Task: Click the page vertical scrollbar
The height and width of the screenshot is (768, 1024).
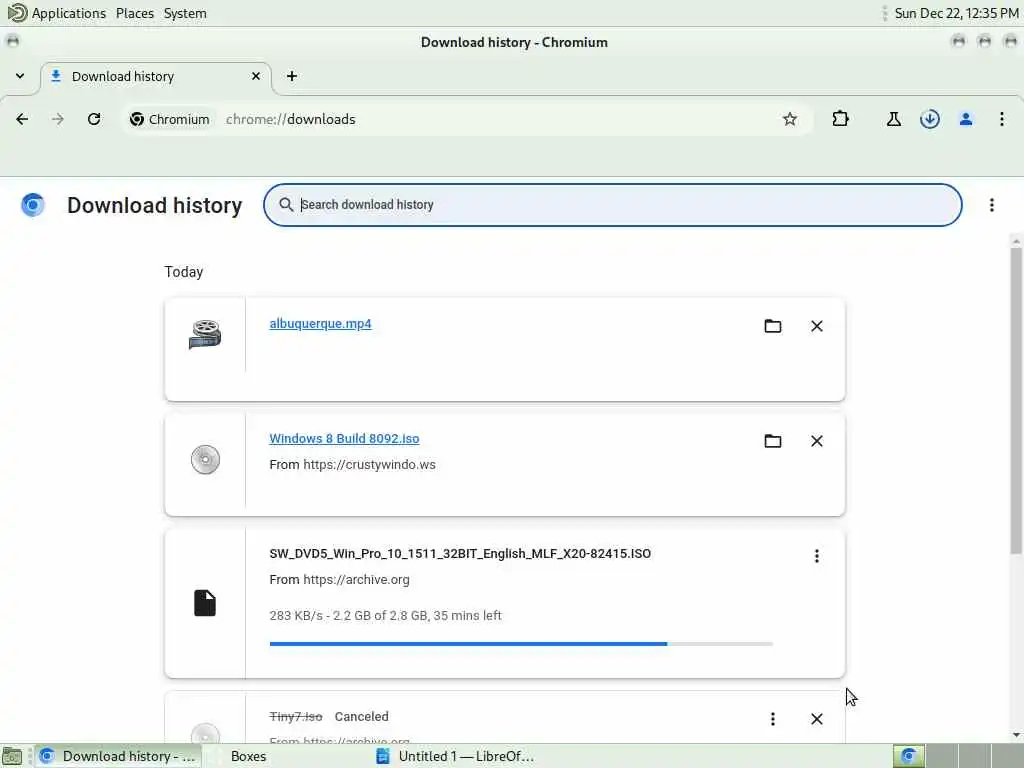Action: click(1016, 400)
